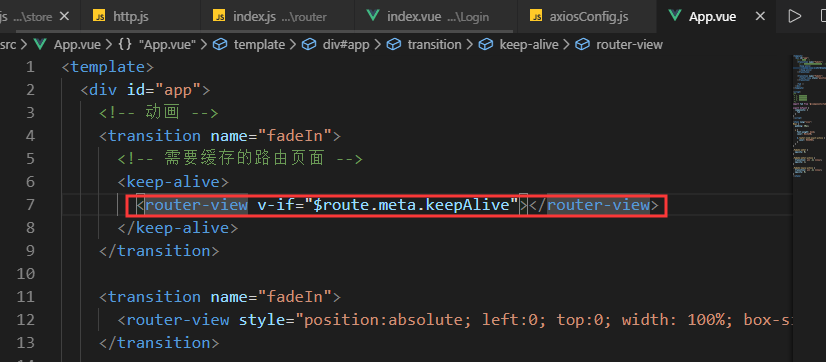Click the closing </keep-alive> tag

pos(178,228)
